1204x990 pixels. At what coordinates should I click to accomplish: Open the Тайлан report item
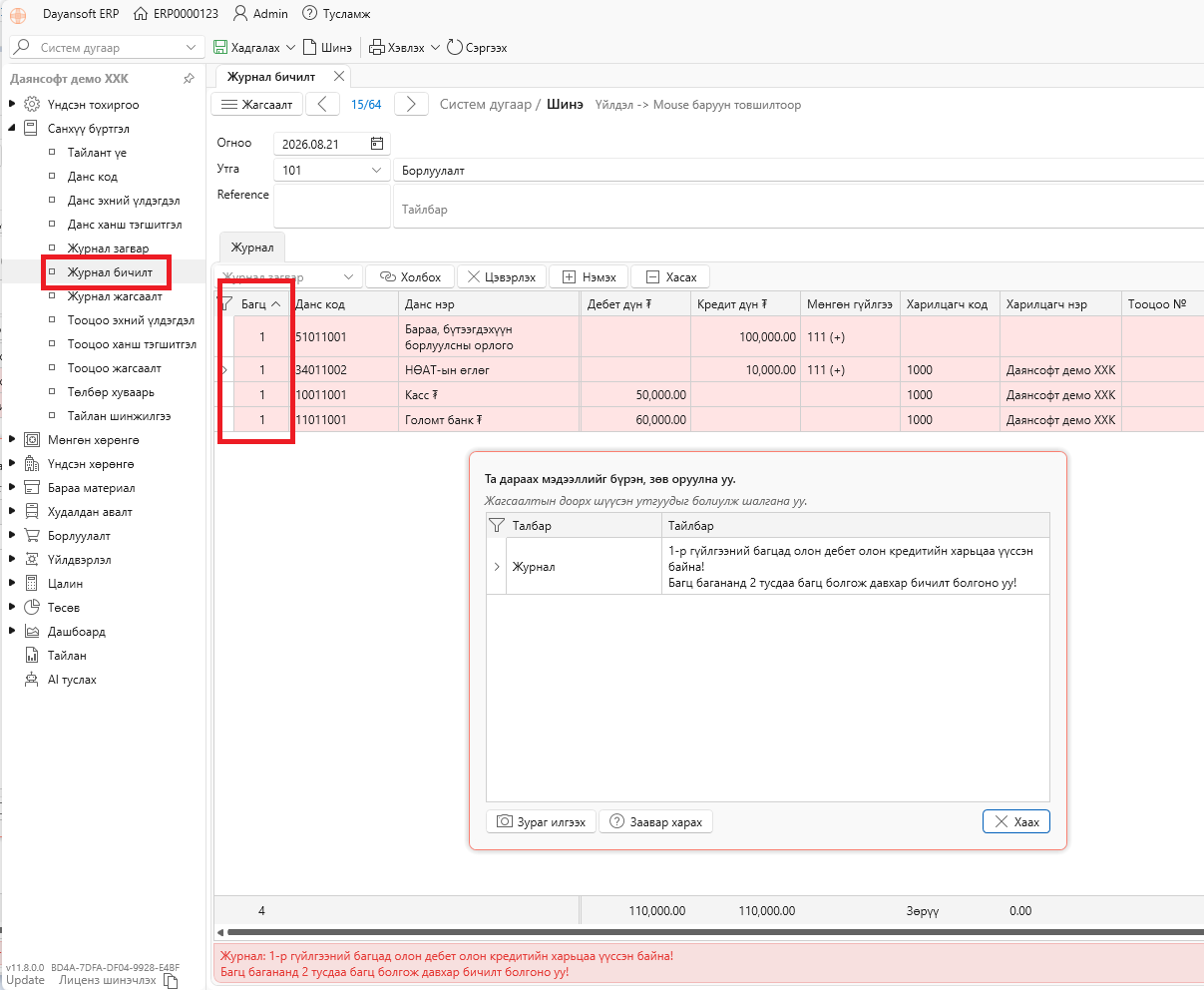tap(67, 656)
